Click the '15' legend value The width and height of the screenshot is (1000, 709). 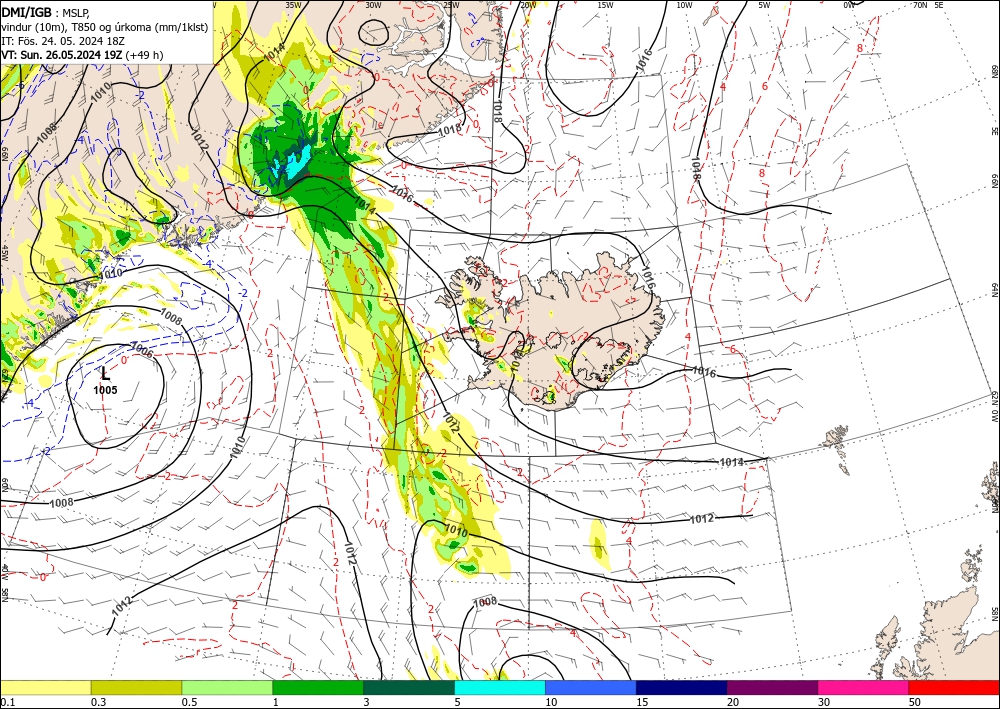click(642, 702)
